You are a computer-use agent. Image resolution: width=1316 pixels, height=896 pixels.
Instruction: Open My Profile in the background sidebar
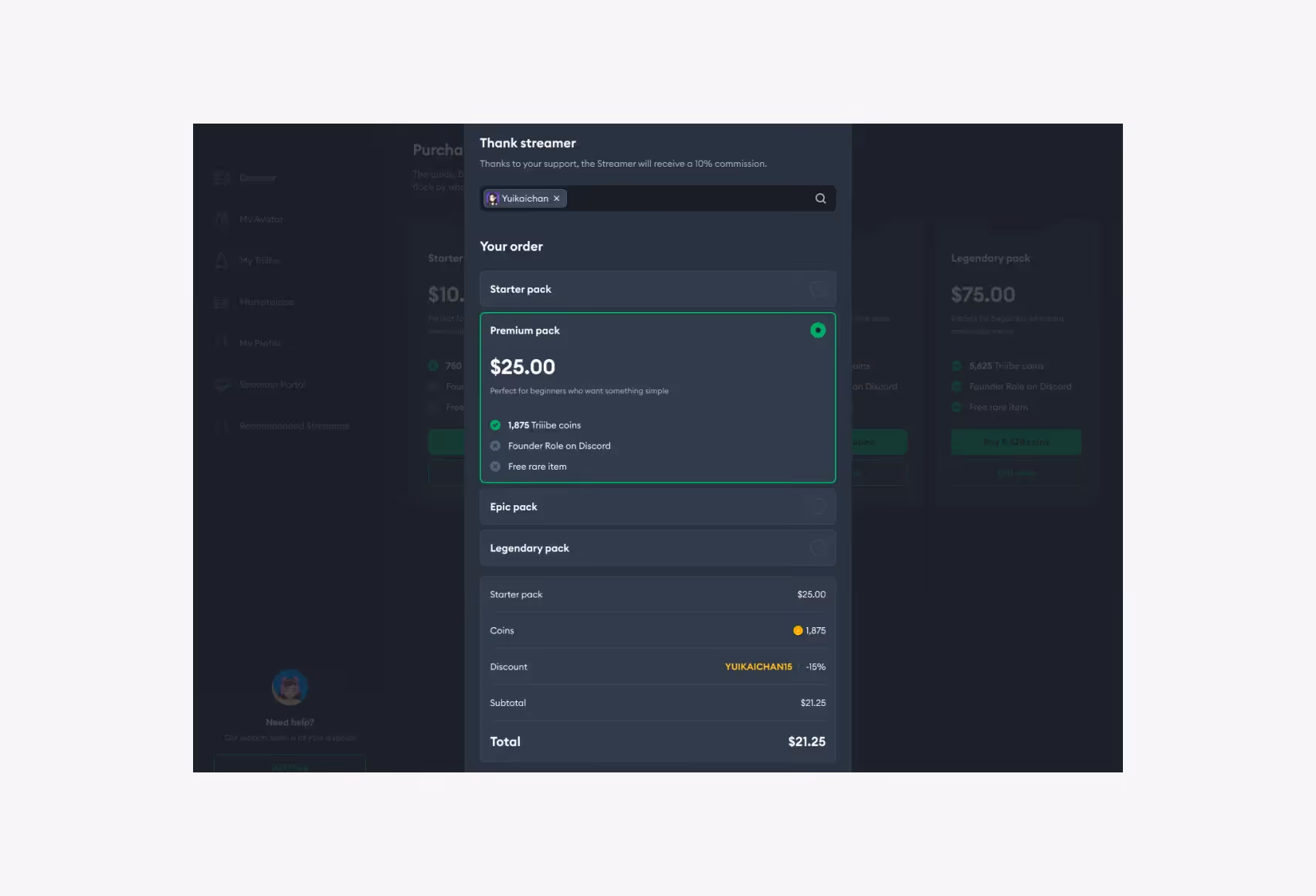coord(260,343)
